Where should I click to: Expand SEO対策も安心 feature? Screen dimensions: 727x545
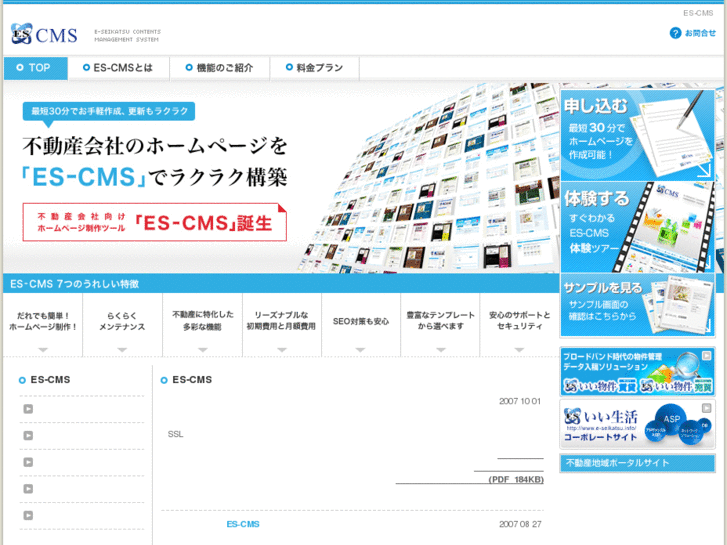pos(361,325)
